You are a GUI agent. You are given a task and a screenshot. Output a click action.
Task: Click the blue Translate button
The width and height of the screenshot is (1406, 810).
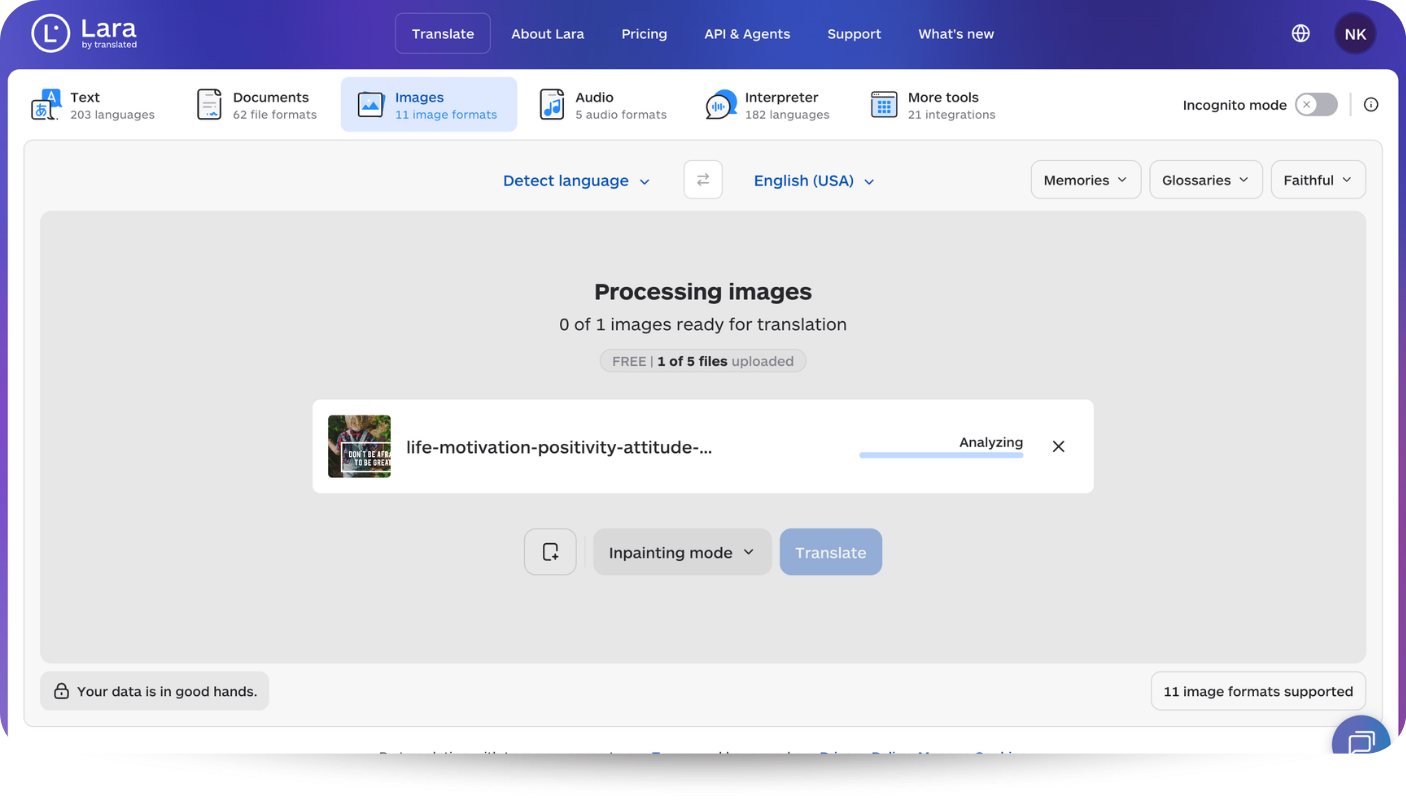(x=831, y=552)
